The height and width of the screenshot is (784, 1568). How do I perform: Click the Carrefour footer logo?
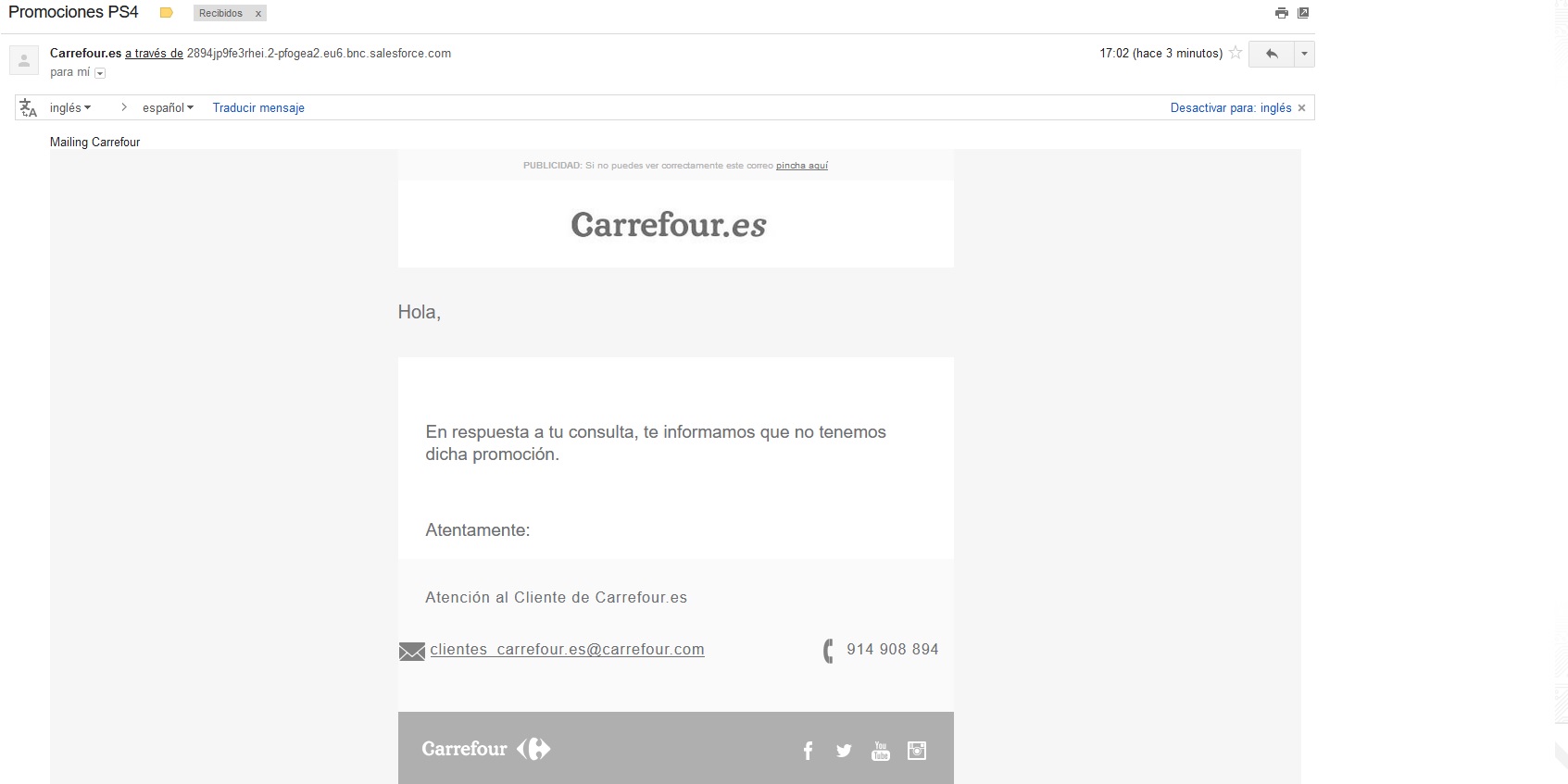coord(486,749)
